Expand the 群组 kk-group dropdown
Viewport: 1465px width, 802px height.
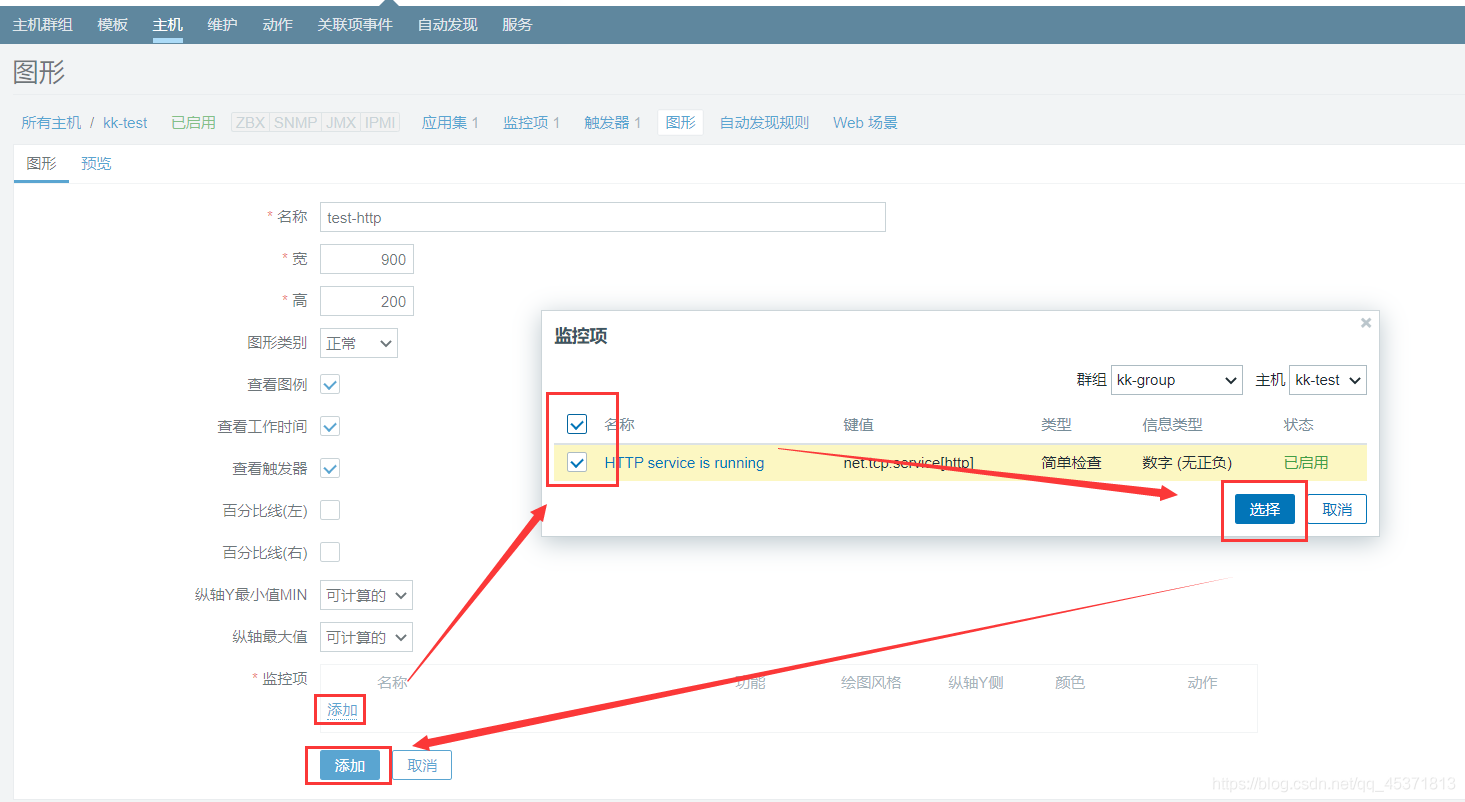[1176, 380]
